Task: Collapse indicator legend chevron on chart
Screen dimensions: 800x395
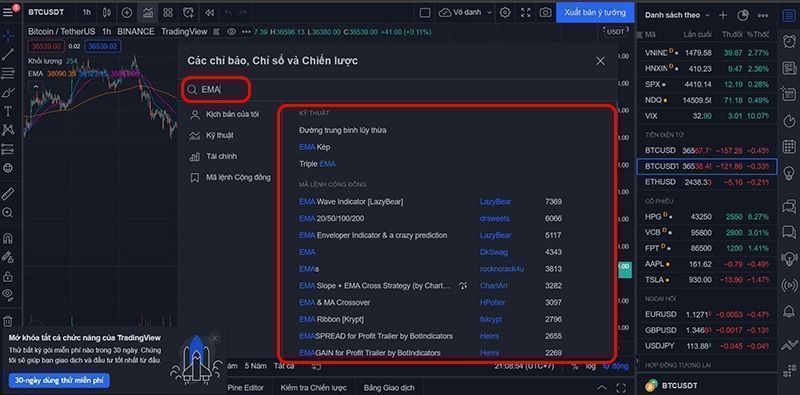Action: tap(35, 86)
